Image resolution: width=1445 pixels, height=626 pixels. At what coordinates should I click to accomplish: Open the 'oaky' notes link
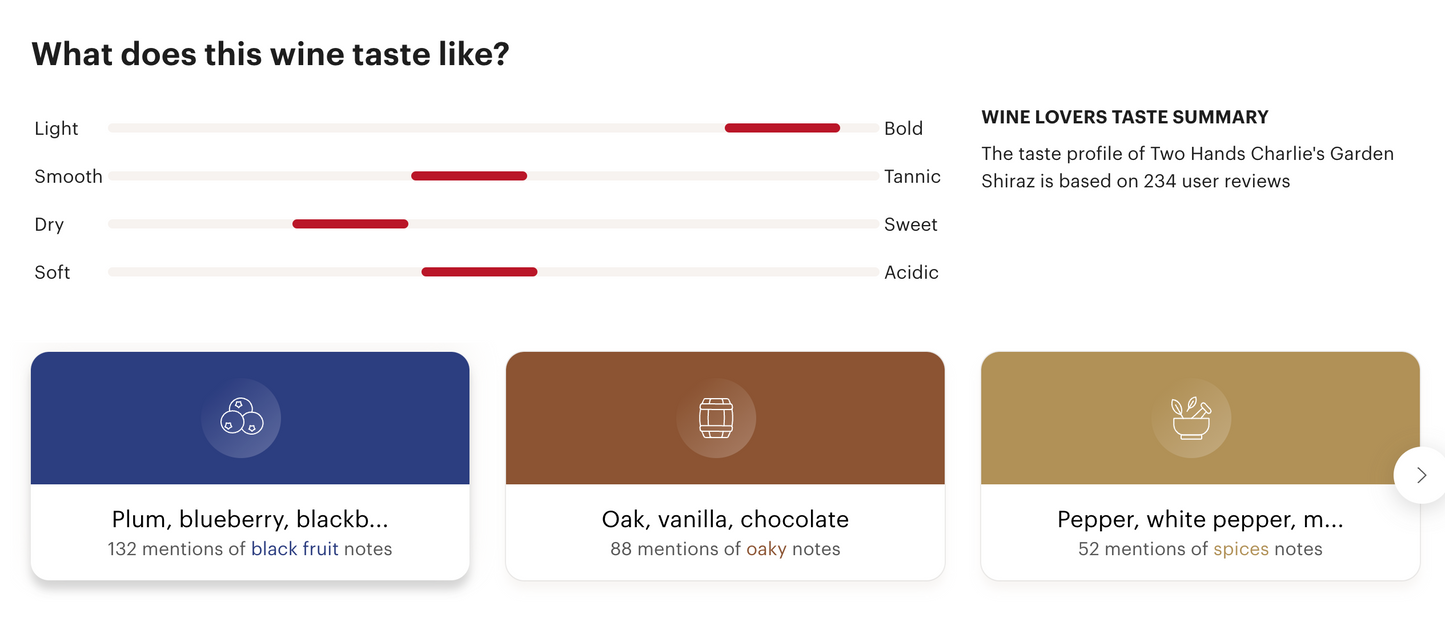click(766, 549)
